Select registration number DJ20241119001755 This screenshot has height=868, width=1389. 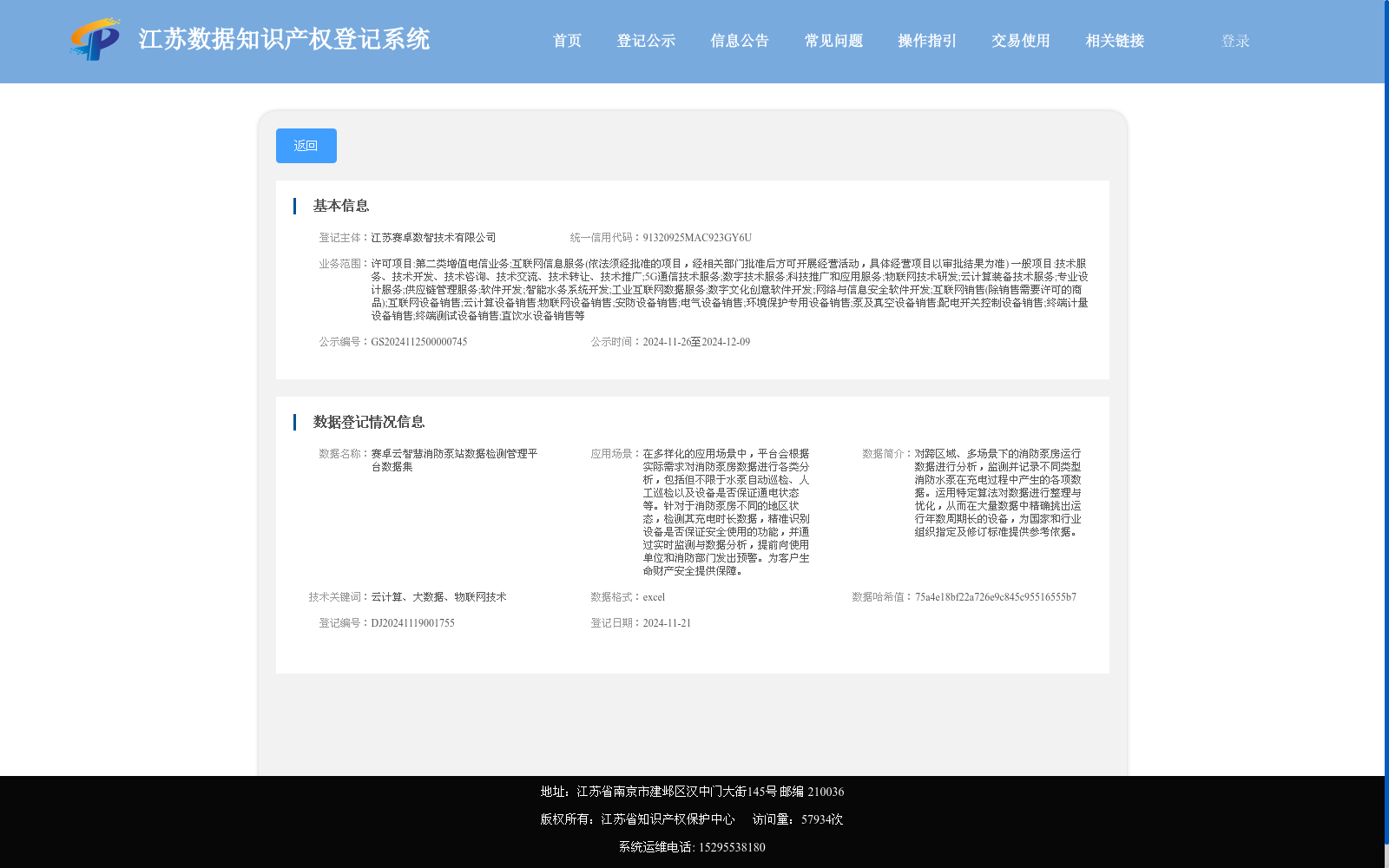(x=412, y=623)
